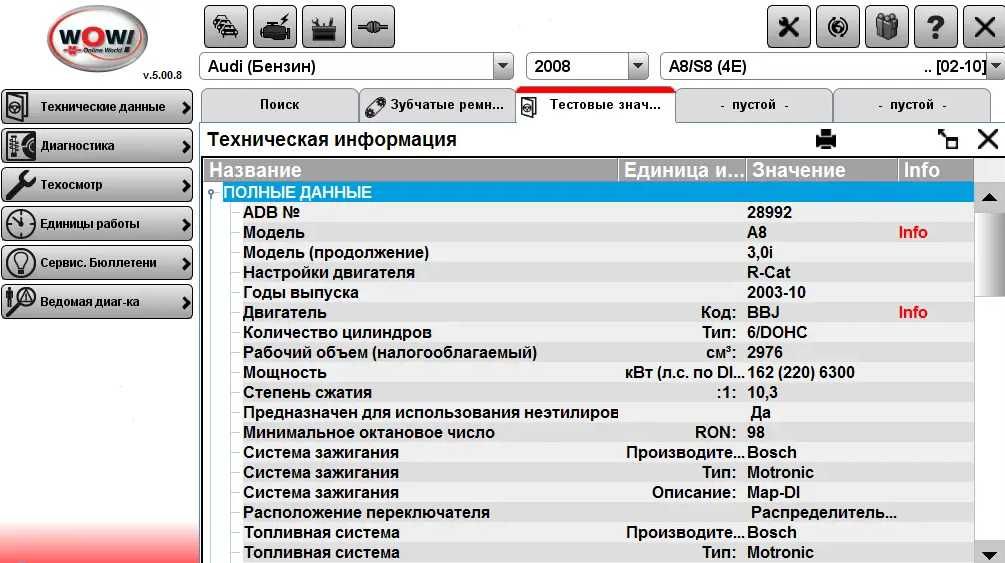Switch to the Поиск tab
1005x563 pixels.
click(x=279, y=105)
